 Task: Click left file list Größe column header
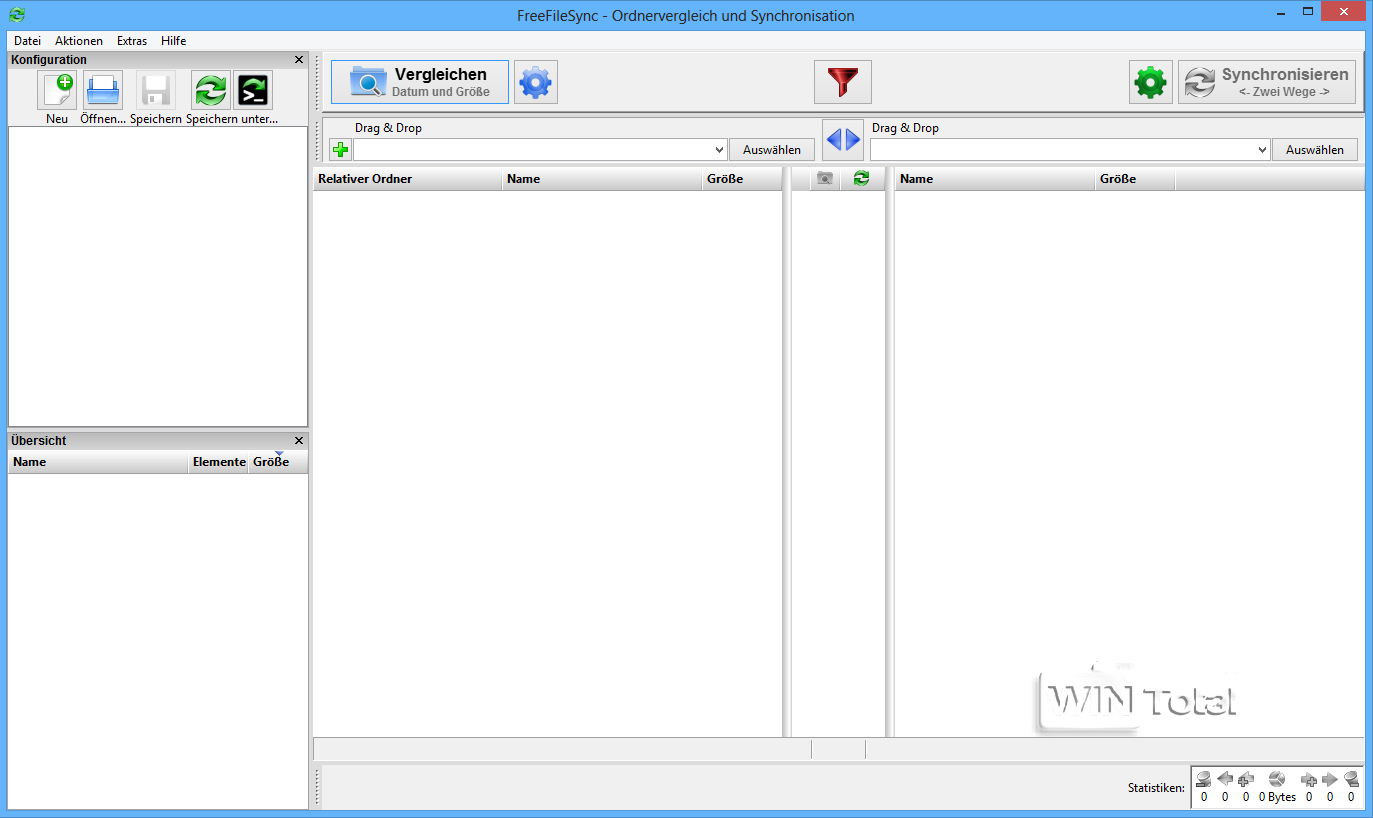pyautogui.click(x=741, y=179)
